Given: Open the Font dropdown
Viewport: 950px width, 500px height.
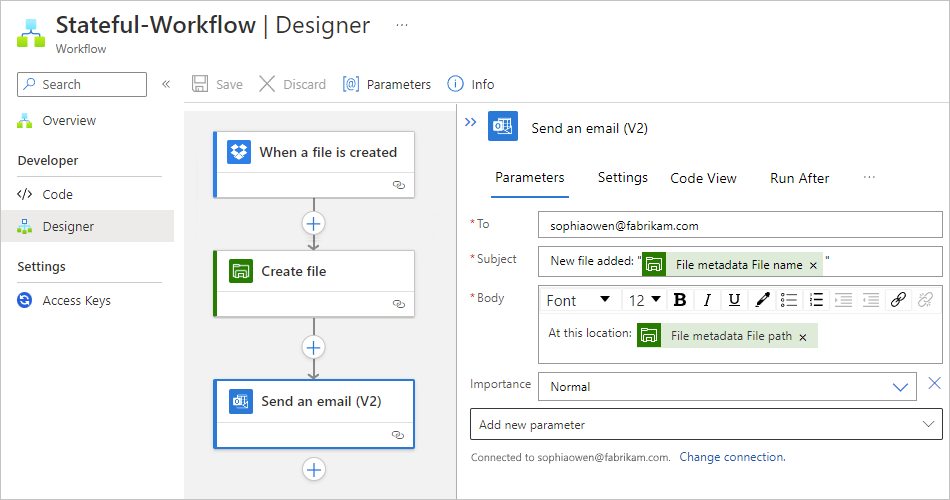Looking at the screenshot, I should [579, 300].
